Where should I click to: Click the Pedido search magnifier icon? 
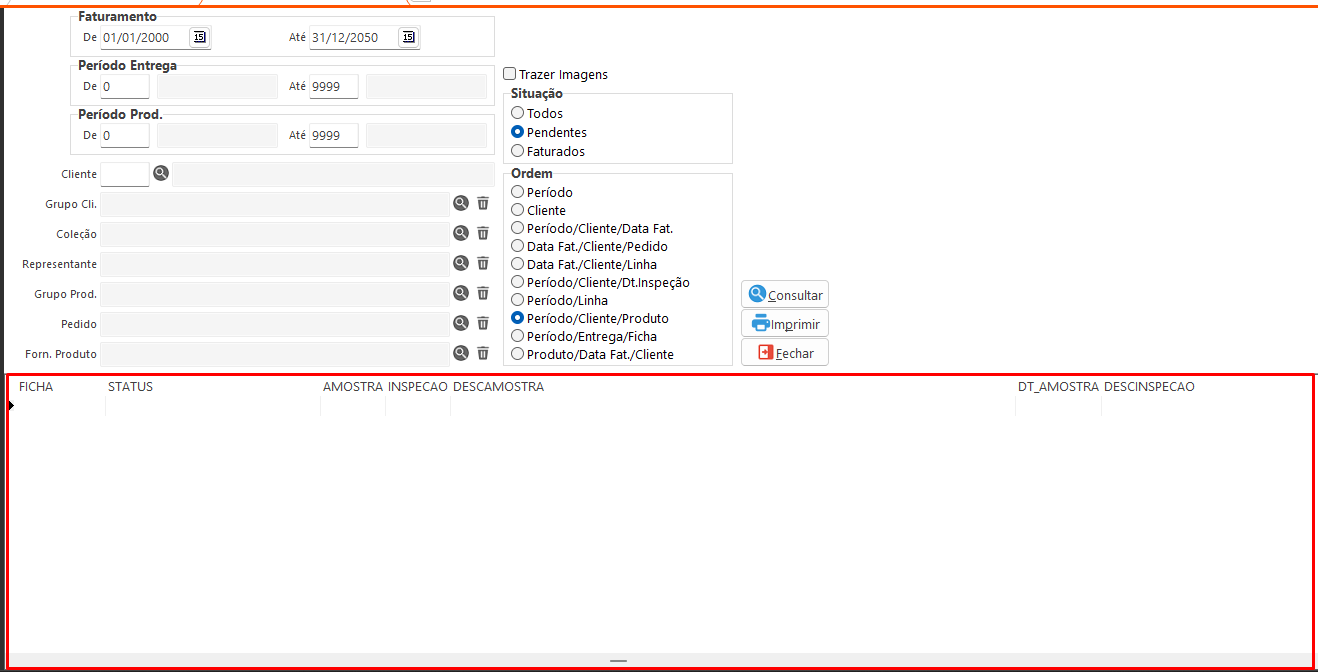point(461,323)
